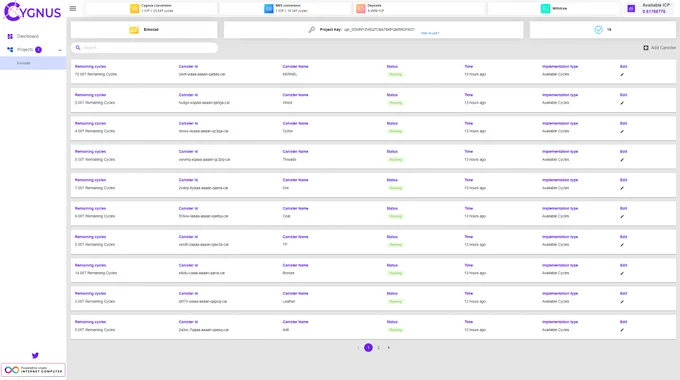This screenshot has height=380, width=680.
Task: Click the Coal row canister ID
Action: click(203, 216)
